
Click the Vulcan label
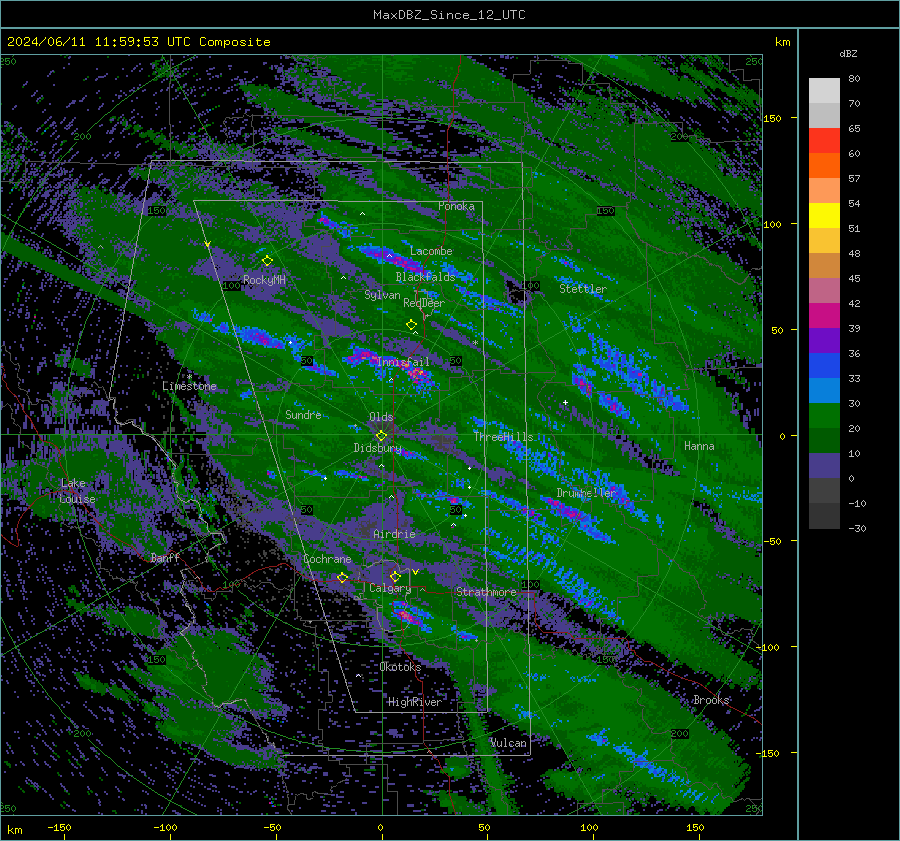[x=509, y=743]
